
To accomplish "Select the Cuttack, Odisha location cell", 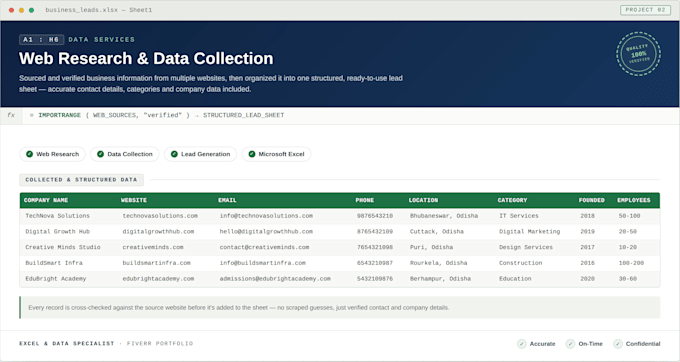I will [x=437, y=232].
